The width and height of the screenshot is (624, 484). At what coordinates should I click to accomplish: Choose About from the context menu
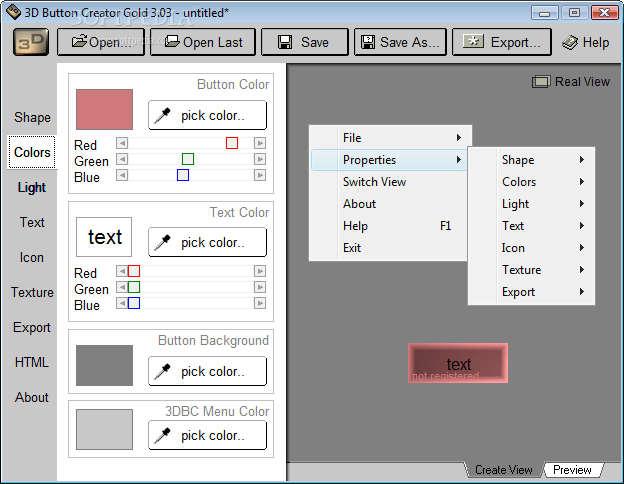pyautogui.click(x=388, y=204)
